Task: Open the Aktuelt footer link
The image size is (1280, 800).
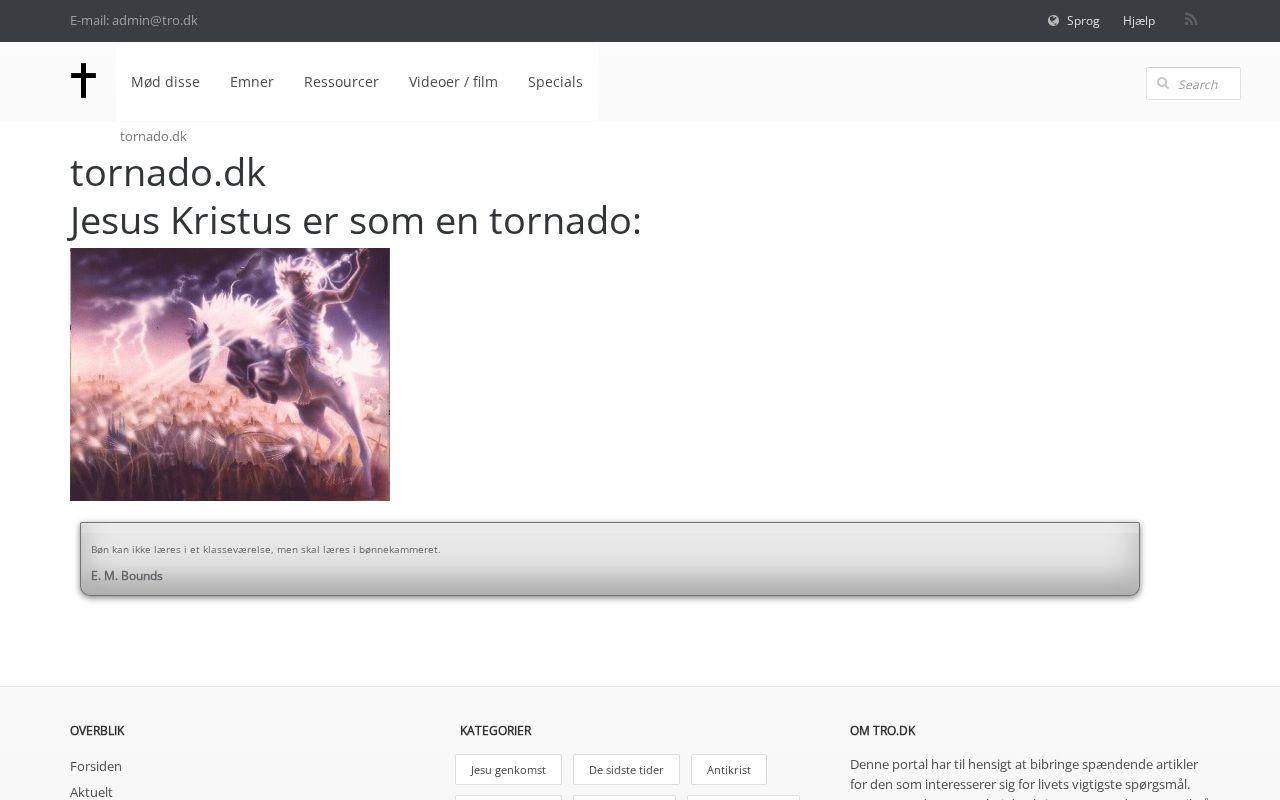Action: pos(91,792)
